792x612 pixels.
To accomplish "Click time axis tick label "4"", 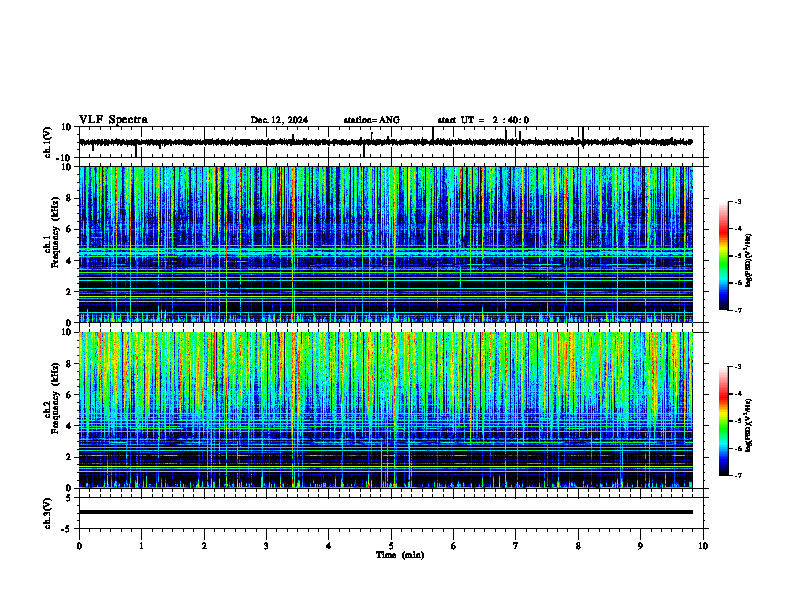I will 329,546.
